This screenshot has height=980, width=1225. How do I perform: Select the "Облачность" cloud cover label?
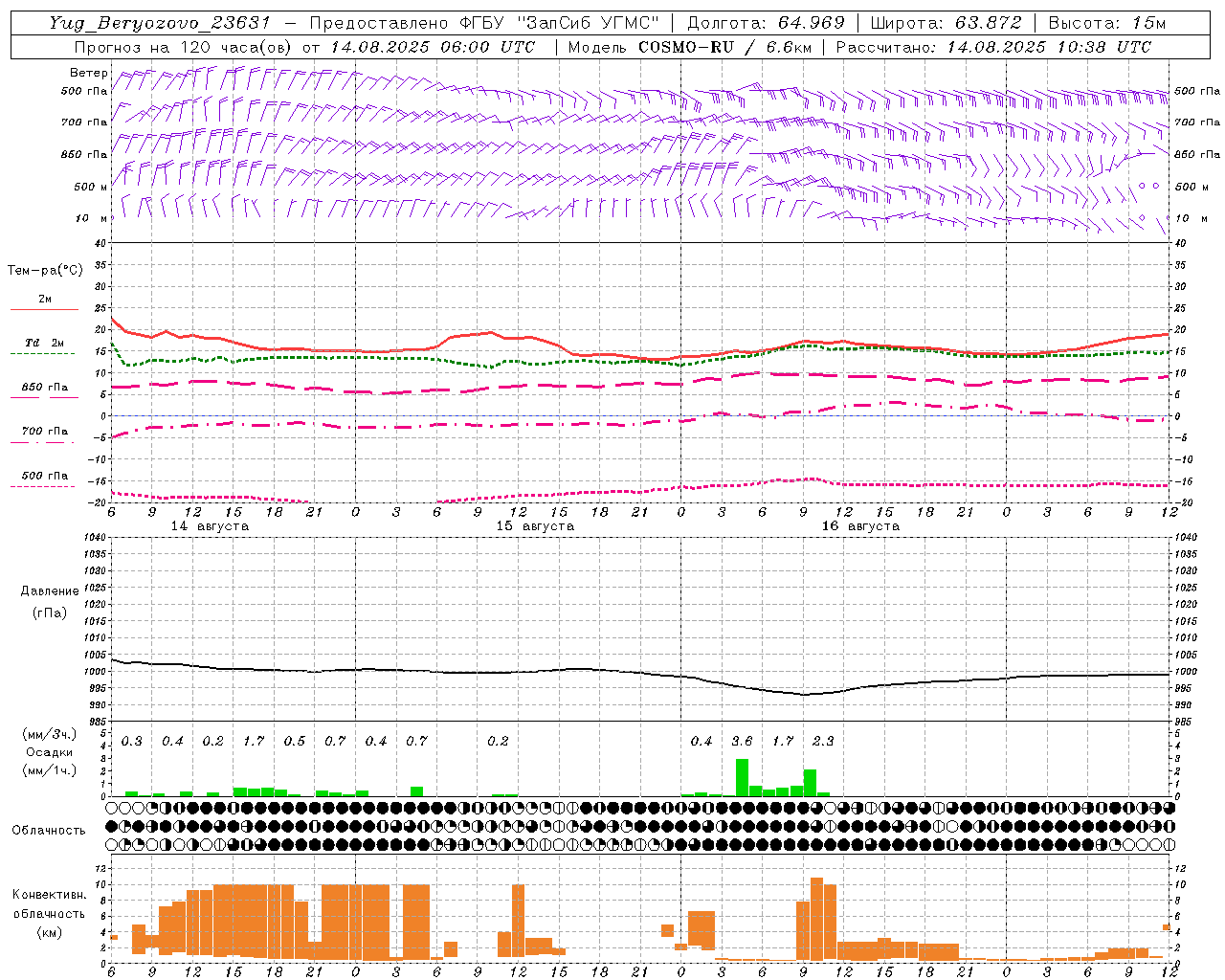coord(49,830)
